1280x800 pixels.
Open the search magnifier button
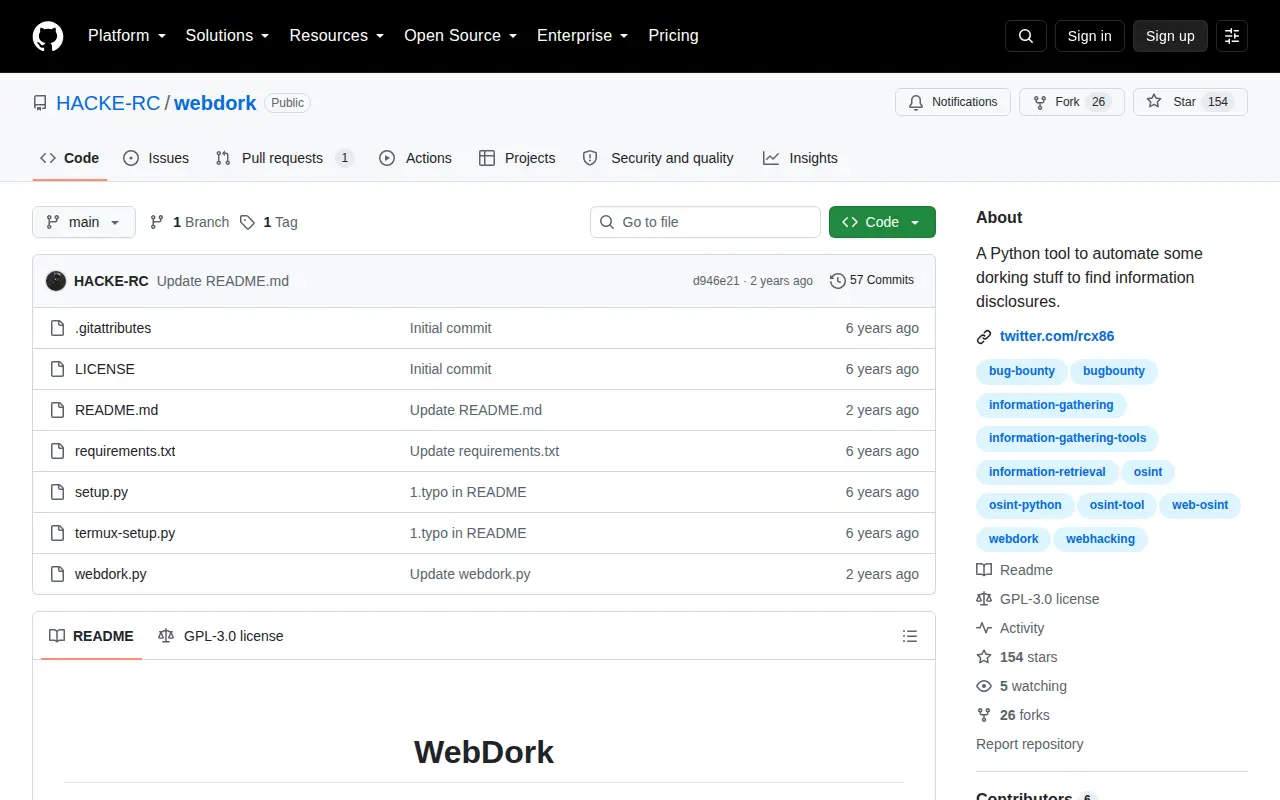pyautogui.click(x=1026, y=36)
